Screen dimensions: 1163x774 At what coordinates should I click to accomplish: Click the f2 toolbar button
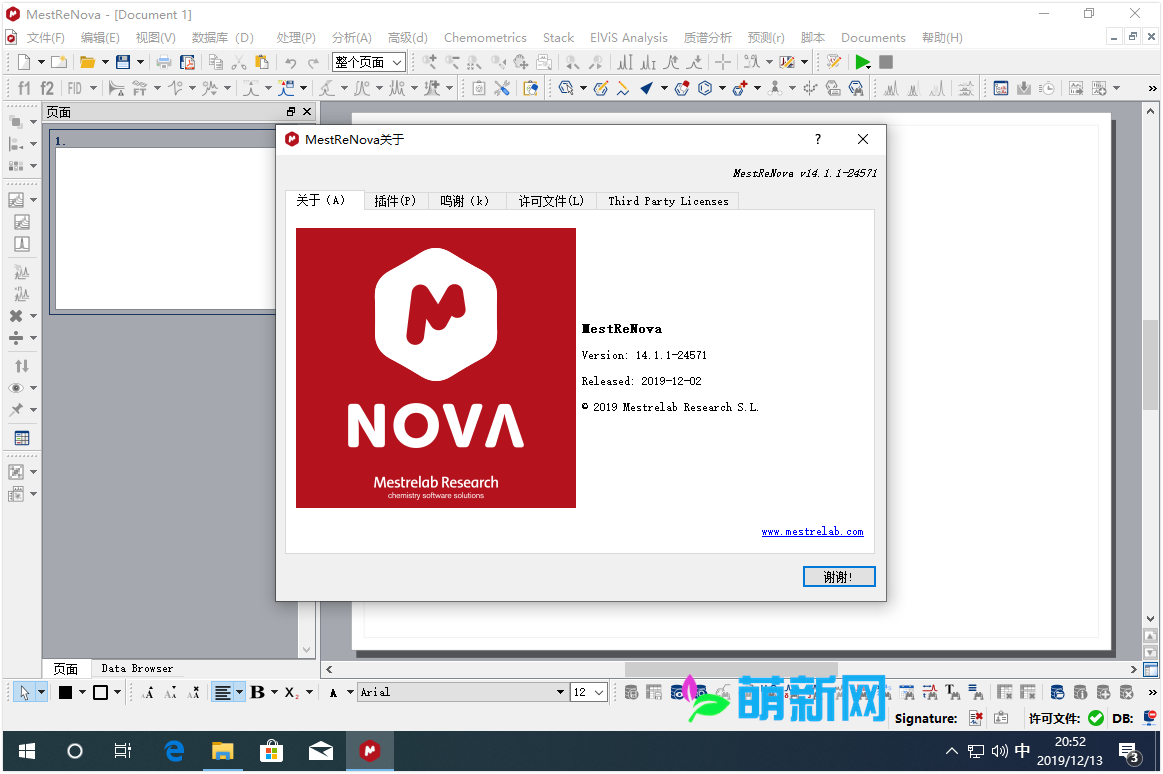tap(47, 88)
